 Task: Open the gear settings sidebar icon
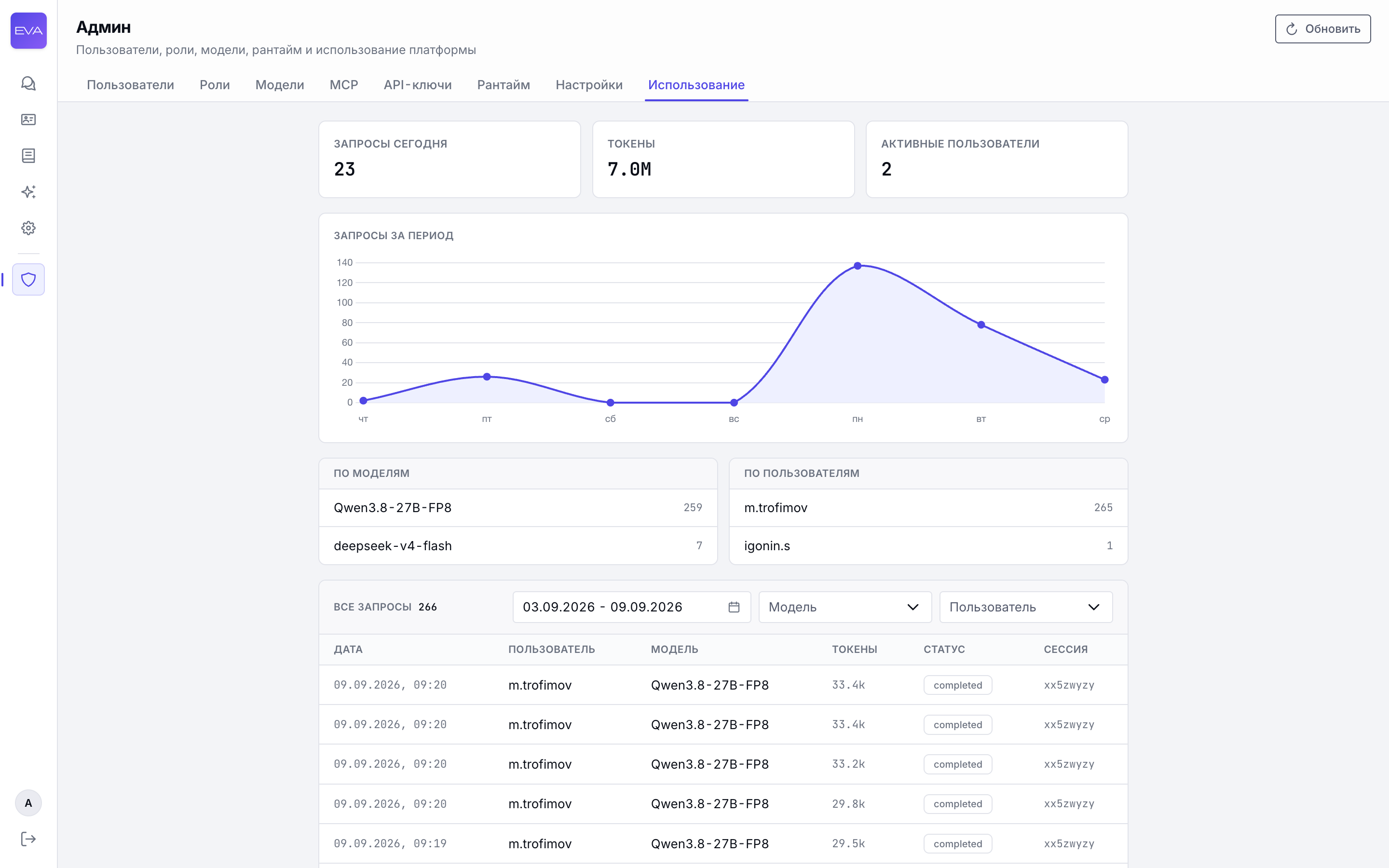pos(28,228)
